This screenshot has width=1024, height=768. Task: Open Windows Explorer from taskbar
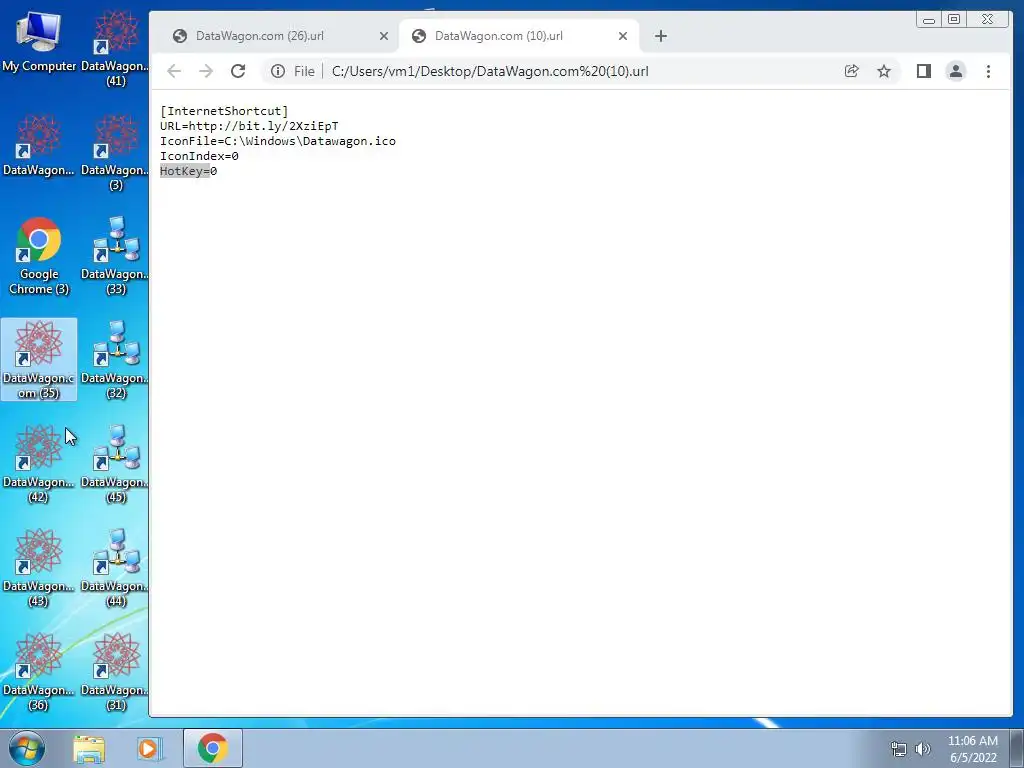89,748
